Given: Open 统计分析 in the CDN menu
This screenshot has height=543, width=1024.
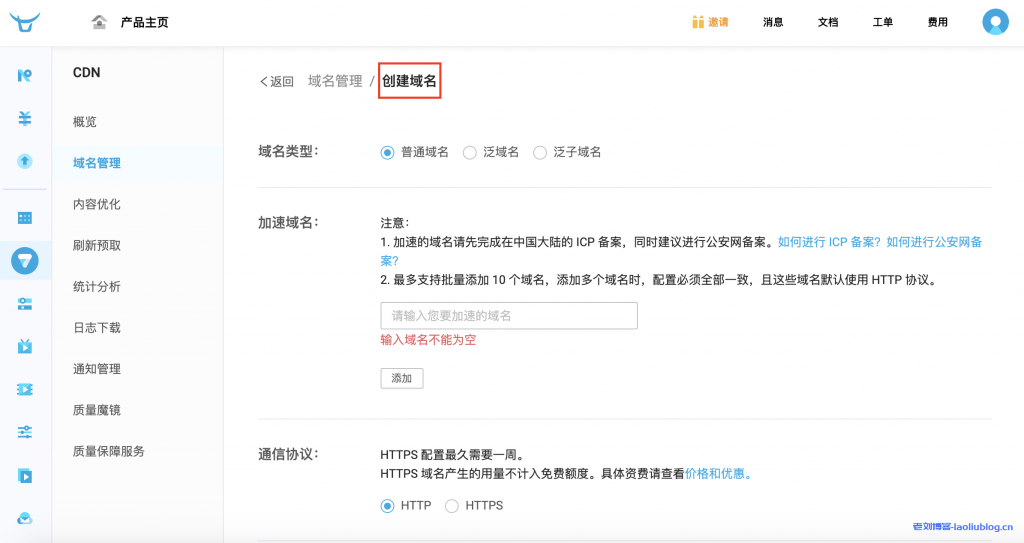Looking at the screenshot, I should coord(97,286).
